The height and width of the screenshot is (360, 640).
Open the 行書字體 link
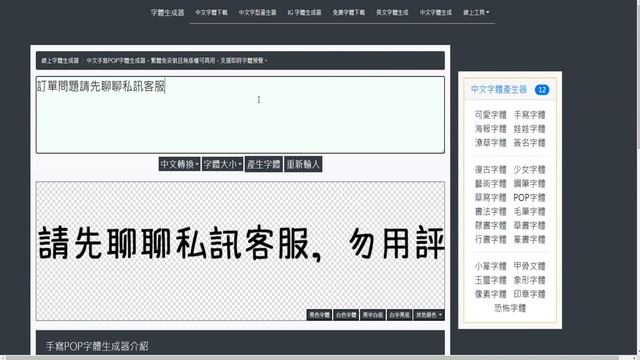pos(490,239)
